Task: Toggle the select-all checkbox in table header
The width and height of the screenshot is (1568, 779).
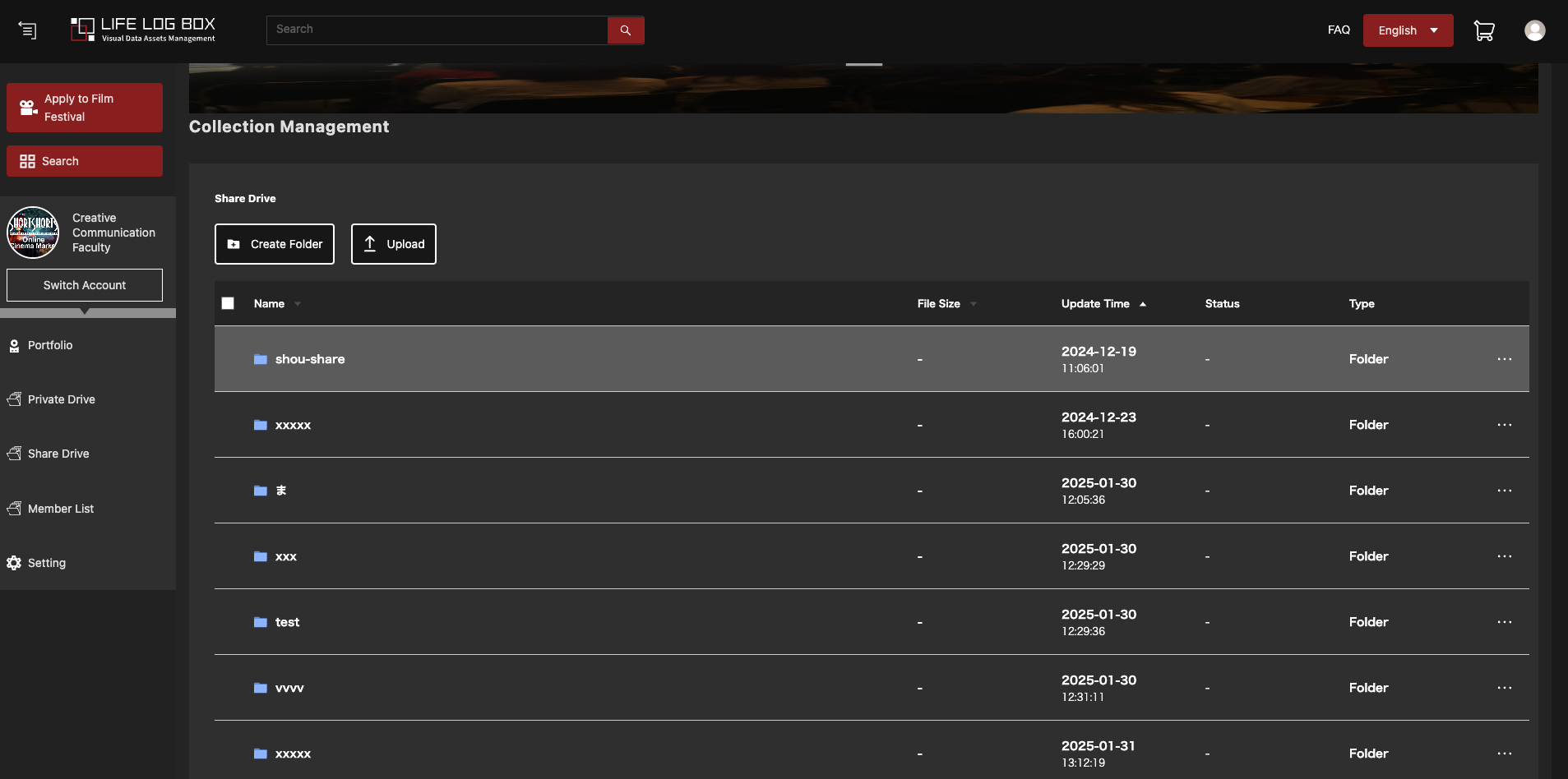Action: [x=228, y=303]
